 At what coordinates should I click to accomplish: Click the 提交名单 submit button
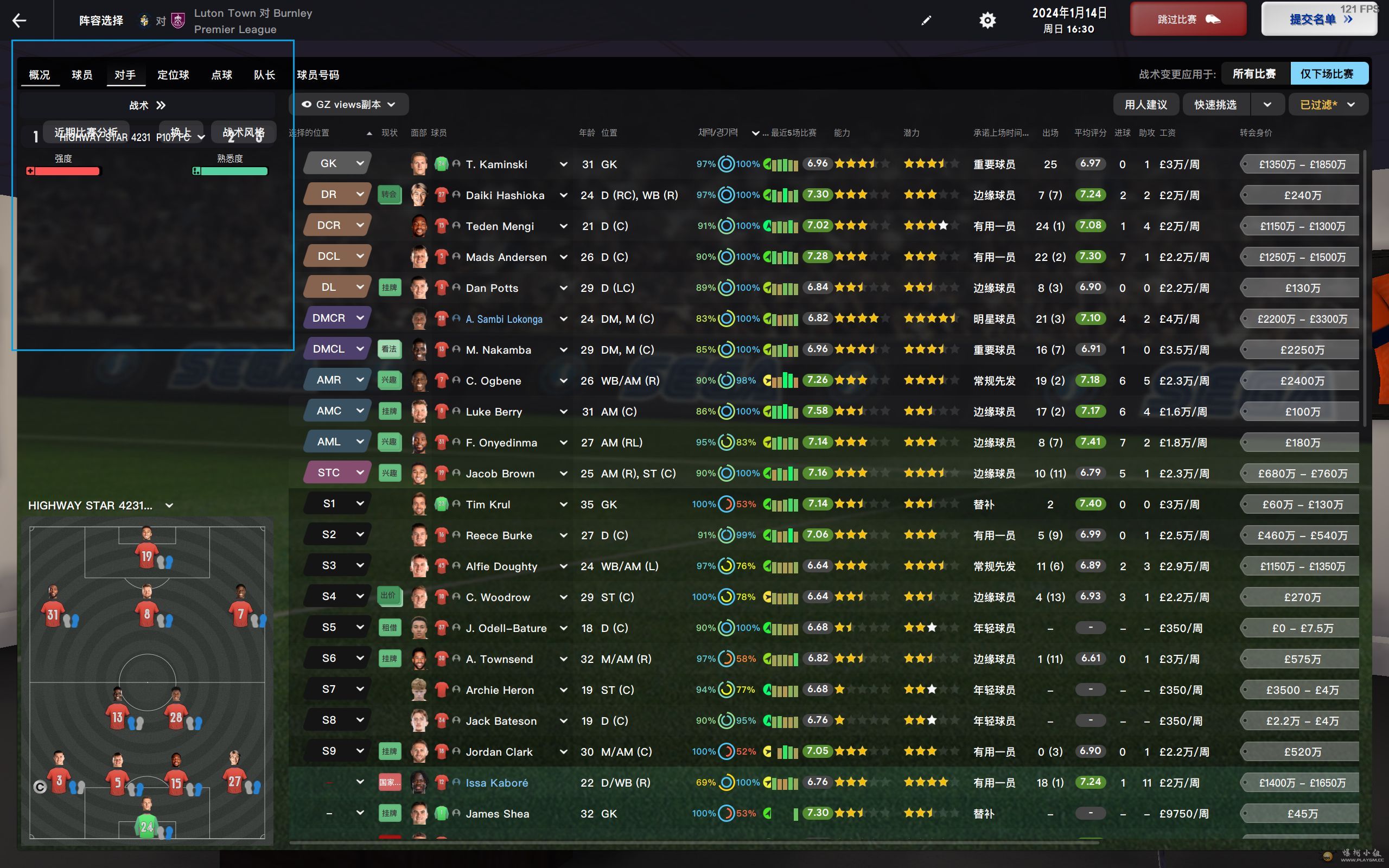[1319, 20]
